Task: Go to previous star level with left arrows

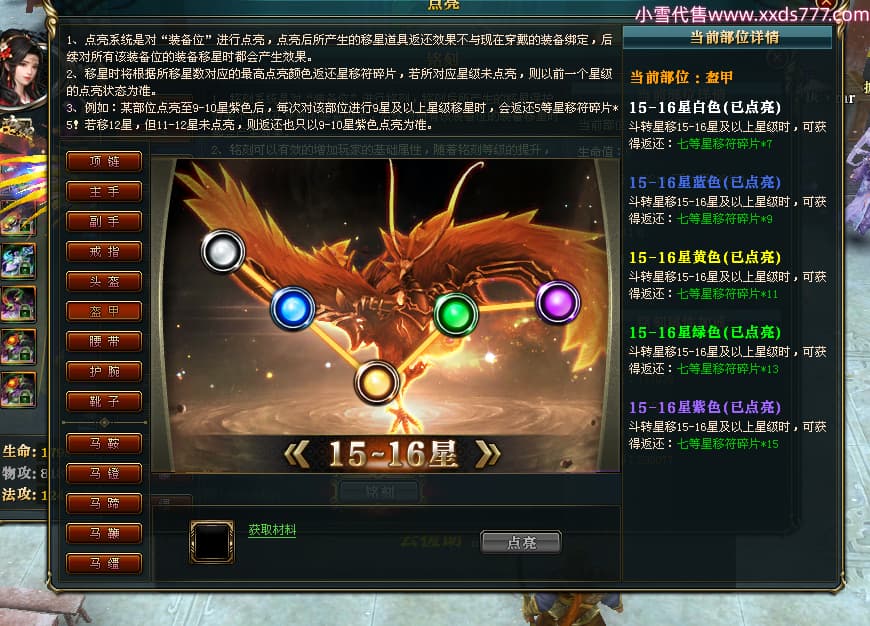Action: pyautogui.click(x=296, y=454)
